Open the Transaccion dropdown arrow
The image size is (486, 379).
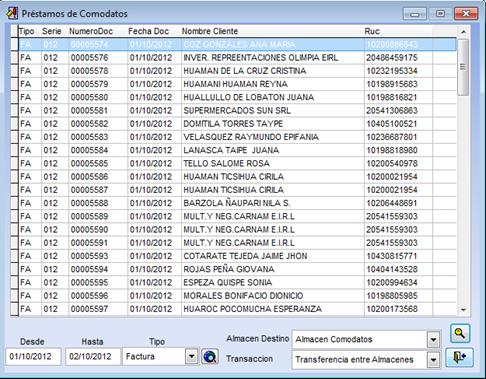(x=433, y=360)
